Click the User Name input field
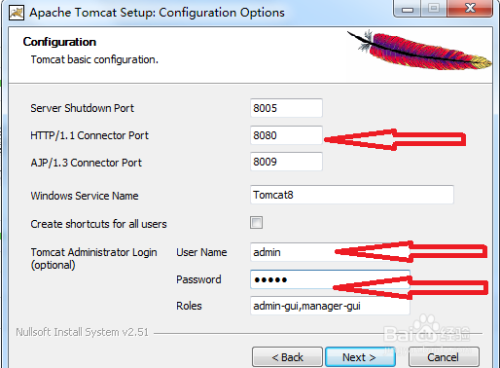The image size is (500, 368). point(330,252)
